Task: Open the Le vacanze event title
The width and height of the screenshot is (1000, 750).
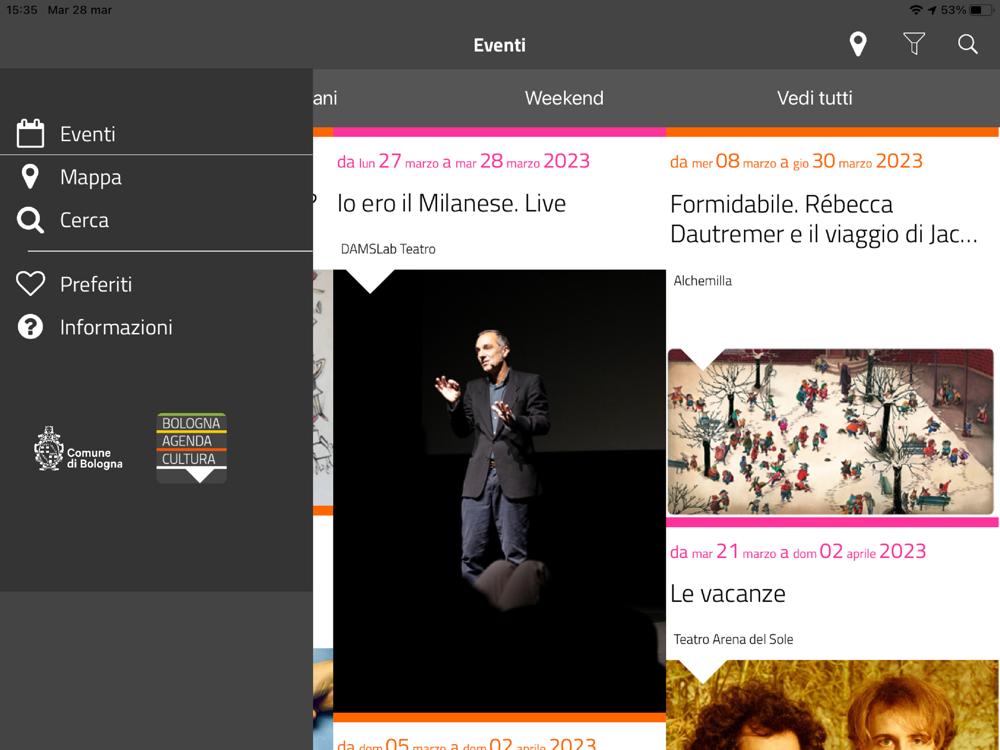Action: [x=728, y=593]
